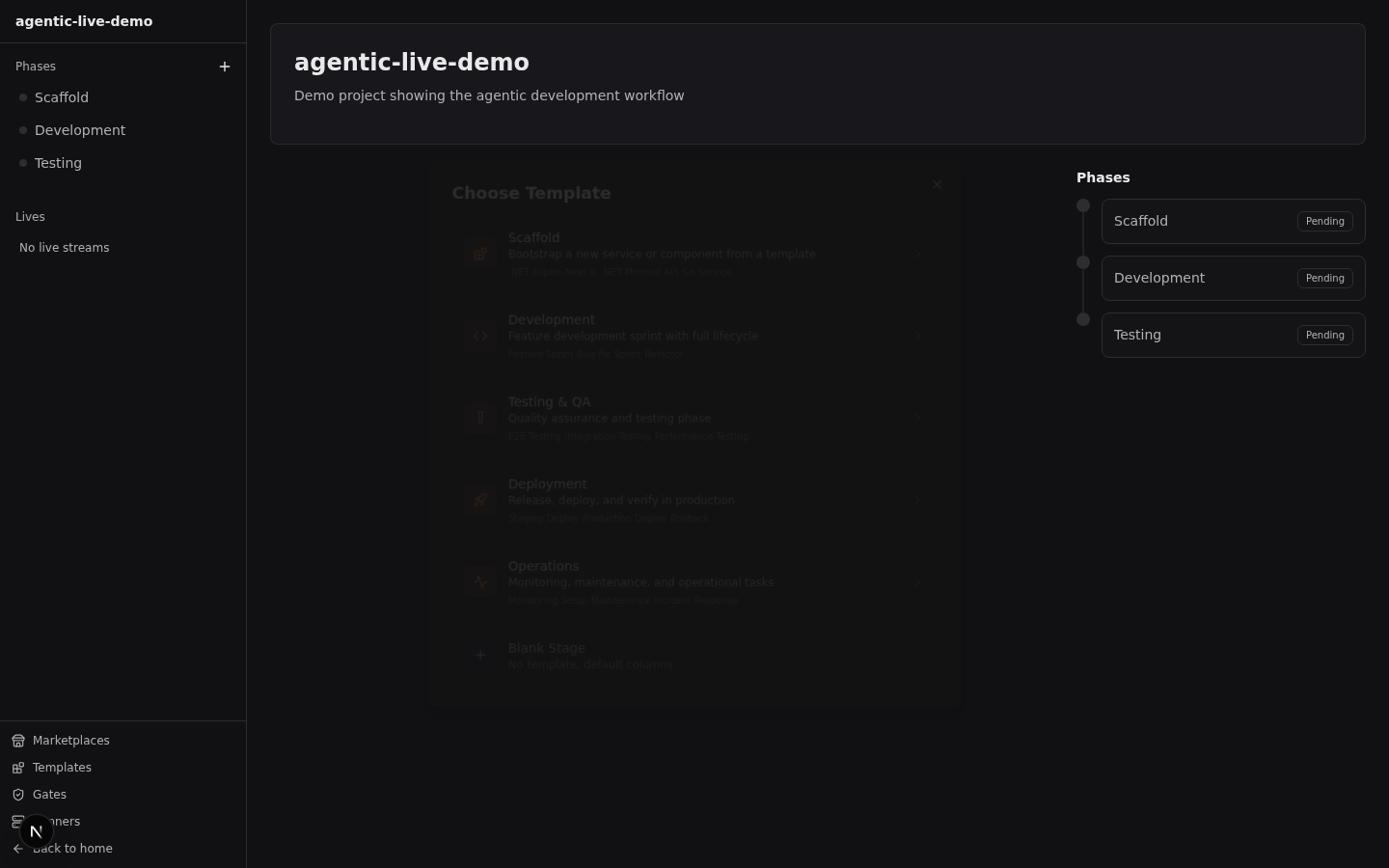Click the Blank Stage plus icon
This screenshot has height=868, width=1389.
coord(480,655)
